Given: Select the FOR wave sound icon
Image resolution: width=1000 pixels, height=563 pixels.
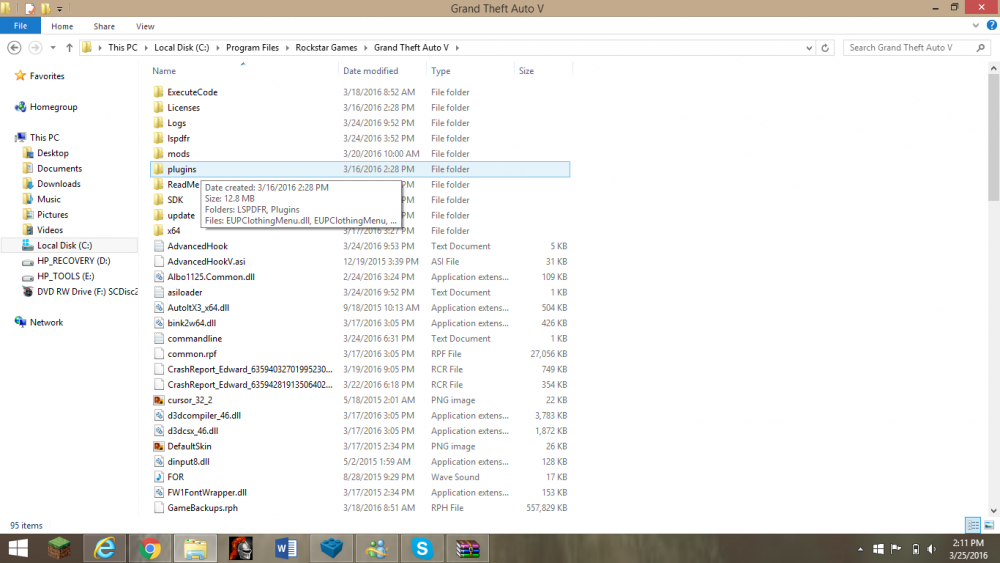Looking at the screenshot, I should tap(158, 477).
